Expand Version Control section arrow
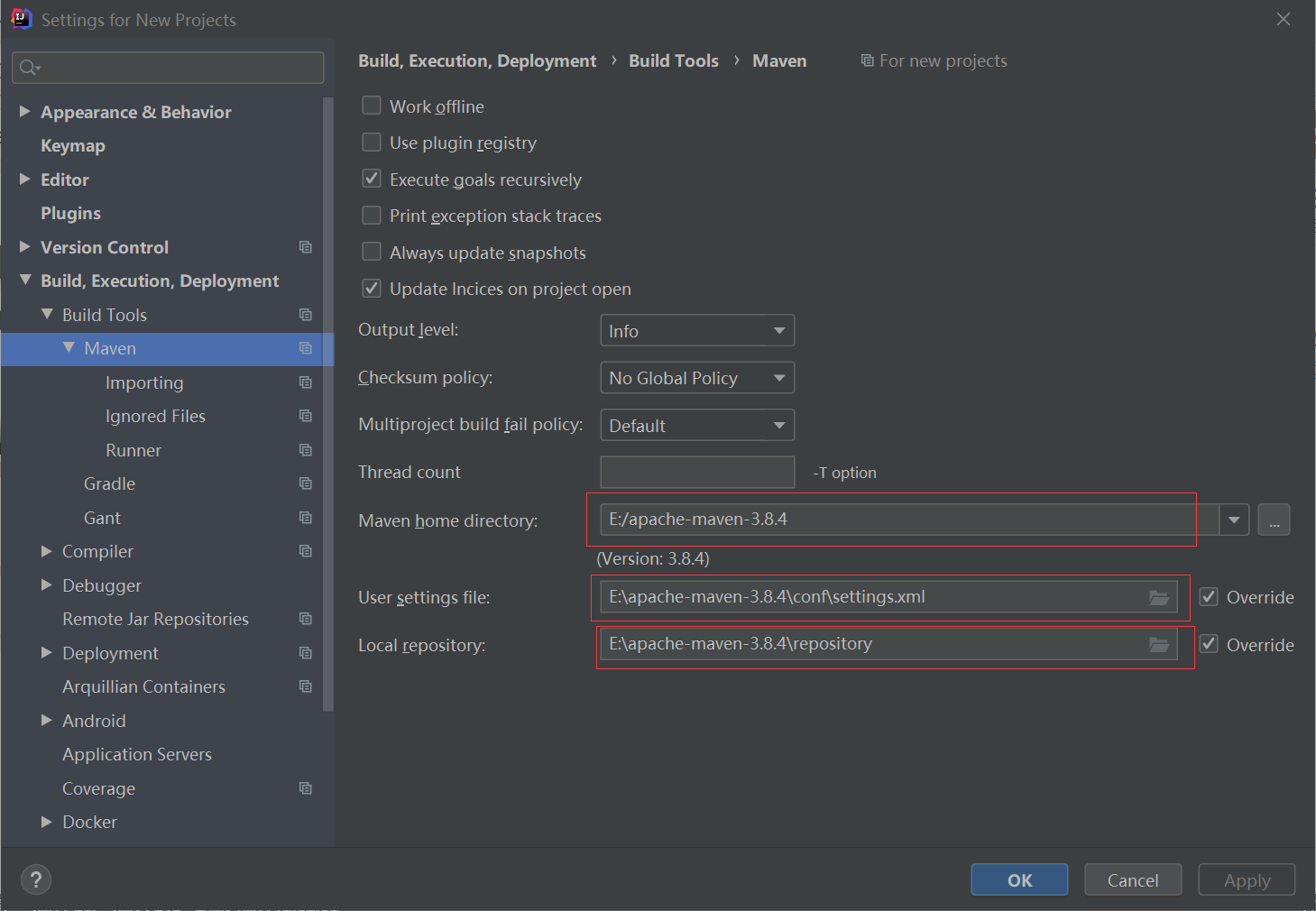This screenshot has height=911, width=1316. [x=25, y=246]
